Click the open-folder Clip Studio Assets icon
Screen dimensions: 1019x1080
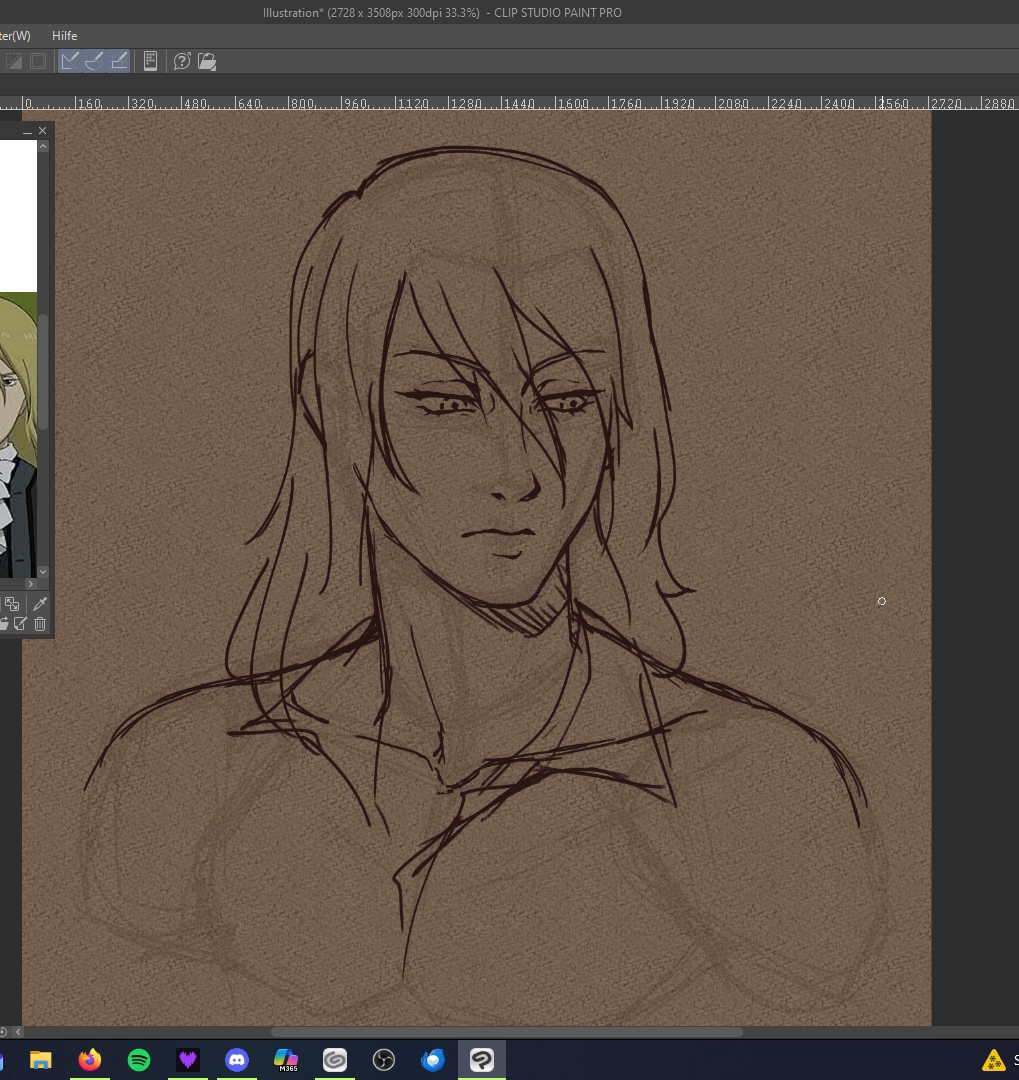[x=207, y=61]
